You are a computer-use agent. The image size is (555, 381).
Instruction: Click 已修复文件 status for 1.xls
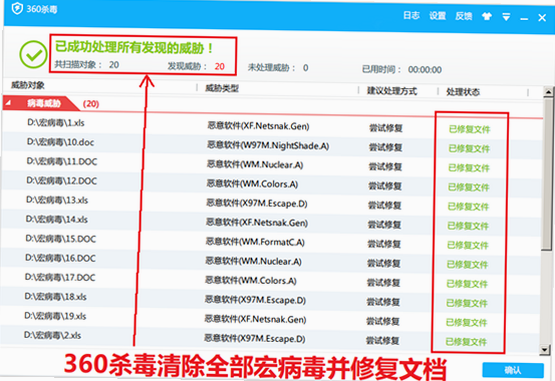469,129
